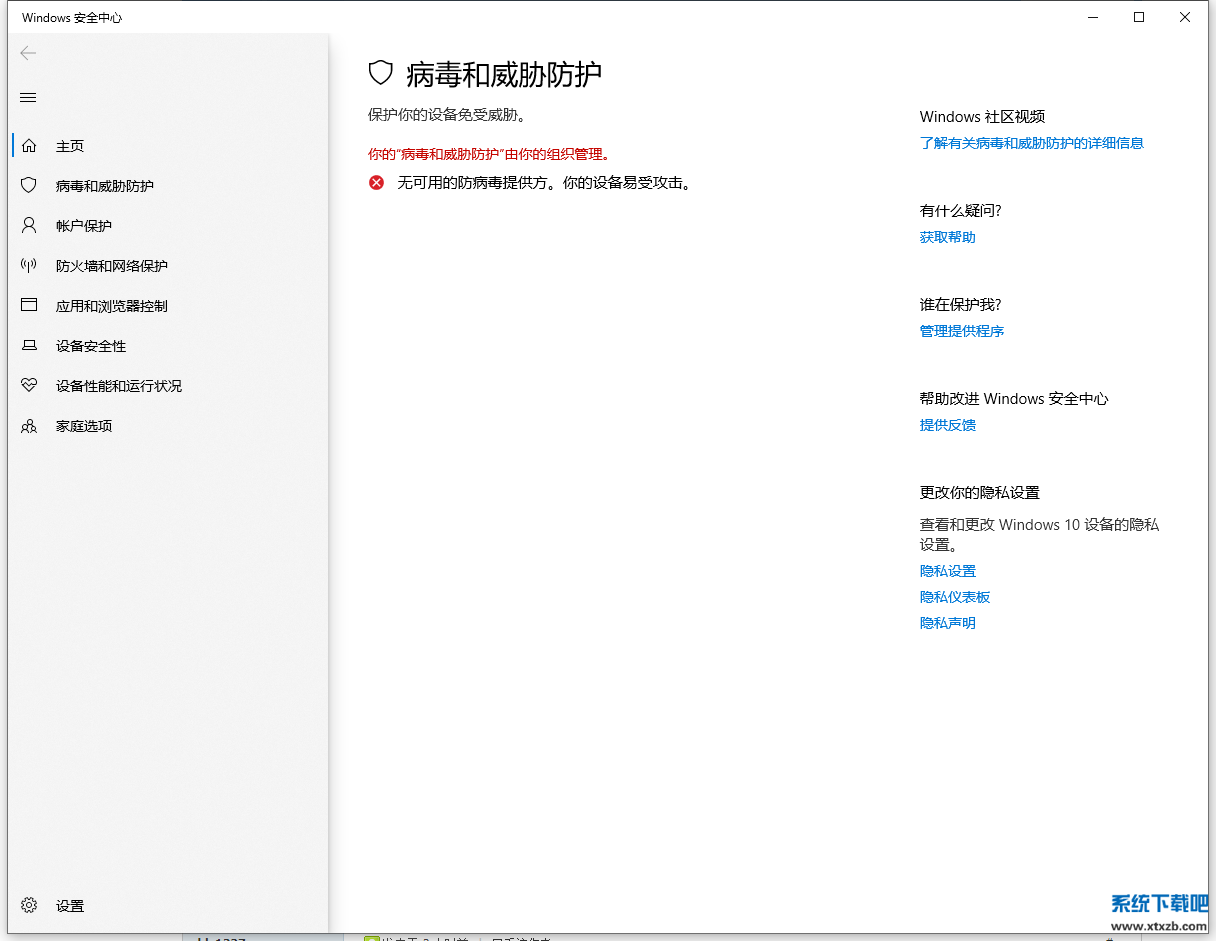1216x941 pixels.
Task: Click the back navigation arrow
Action: [x=28, y=53]
